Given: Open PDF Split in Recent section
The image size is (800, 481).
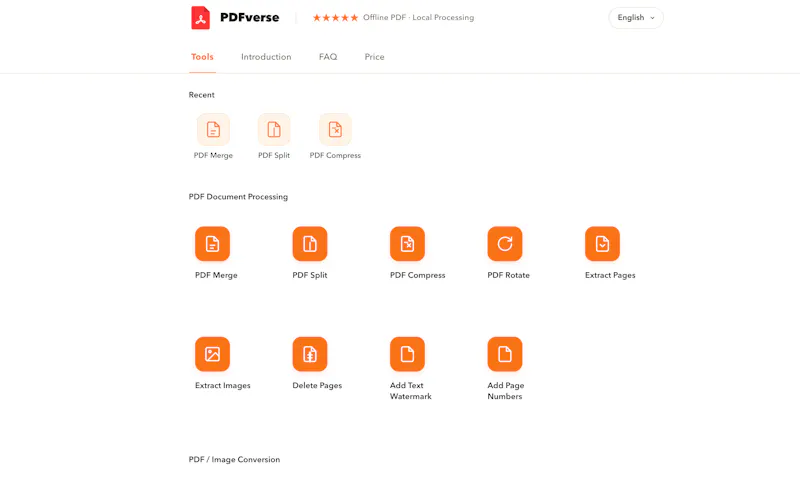Looking at the screenshot, I should pyautogui.click(x=274, y=130).
